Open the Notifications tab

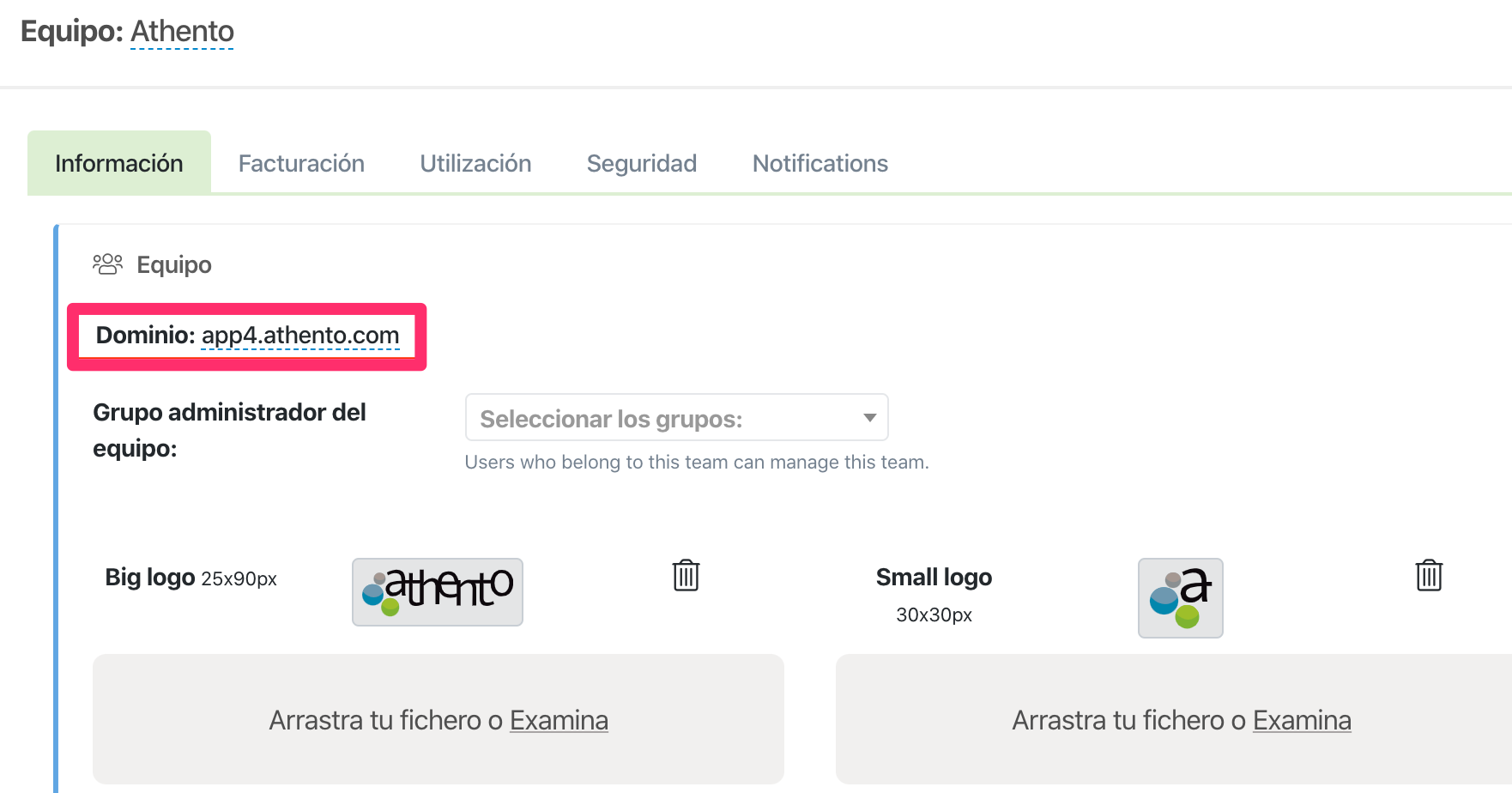820,163
